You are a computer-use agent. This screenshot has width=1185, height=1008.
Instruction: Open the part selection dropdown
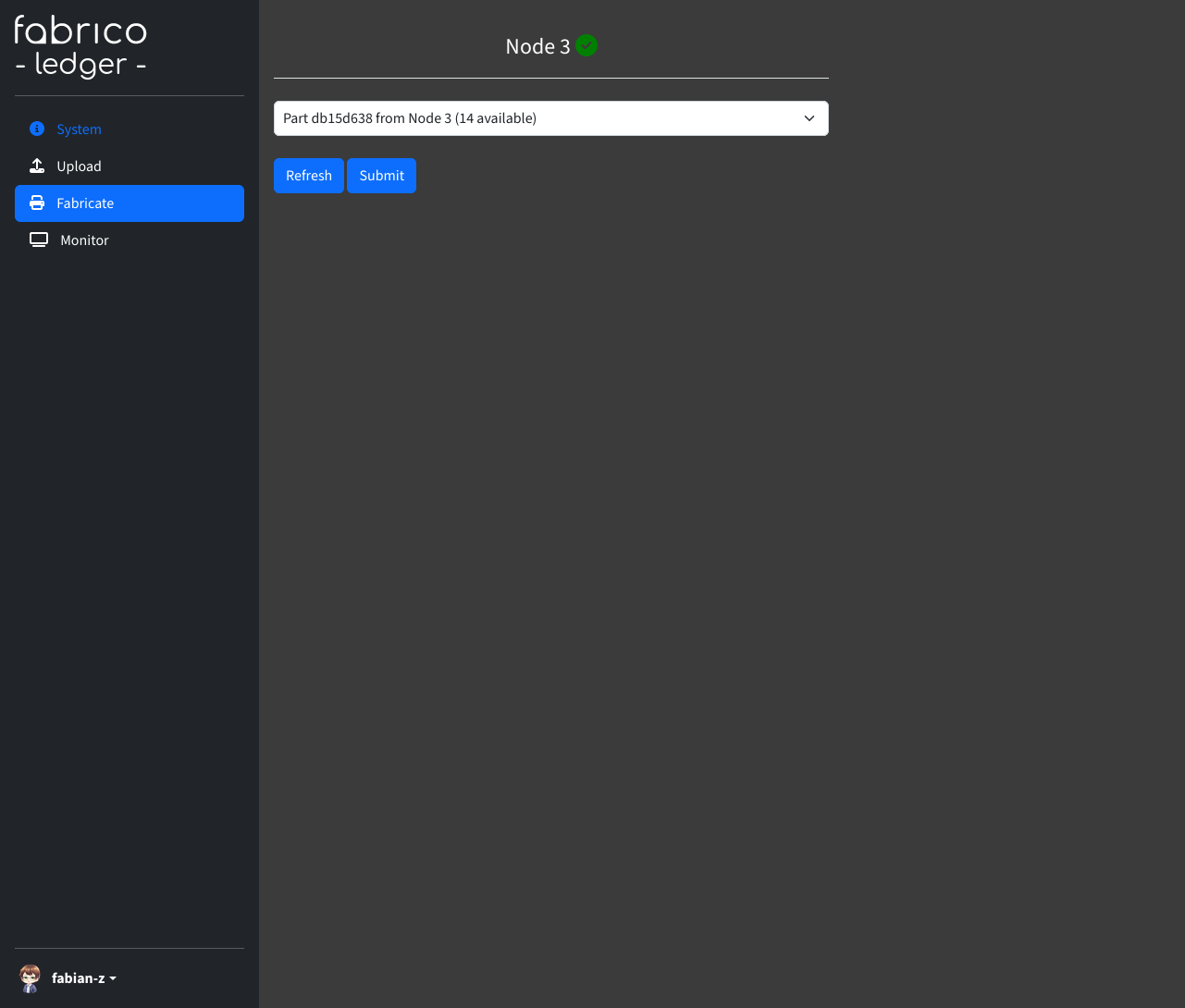click(x=551, y=118)
